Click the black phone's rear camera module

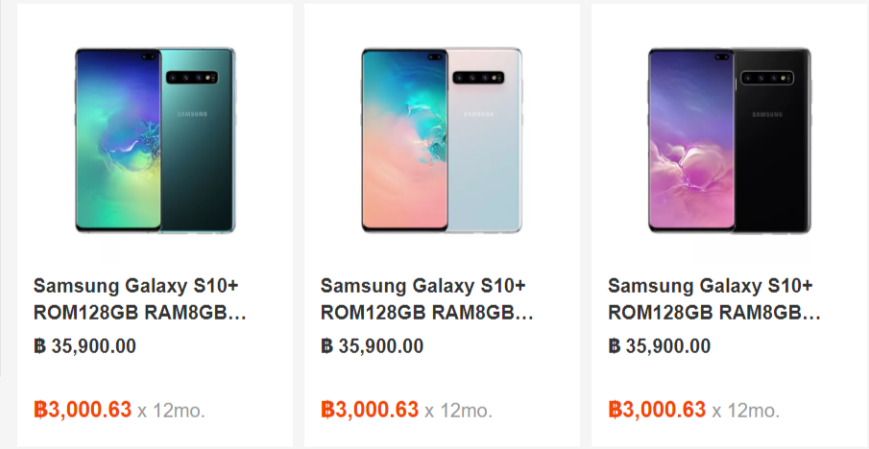(x=767, y=78)
